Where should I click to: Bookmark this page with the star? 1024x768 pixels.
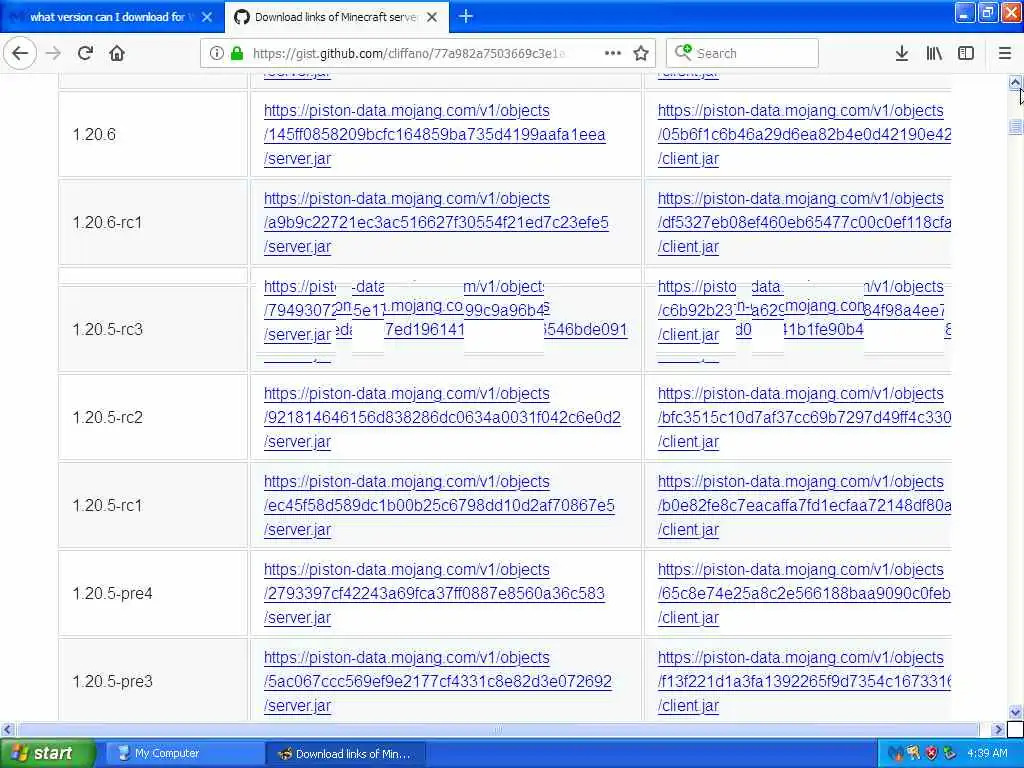pos(641,53)
